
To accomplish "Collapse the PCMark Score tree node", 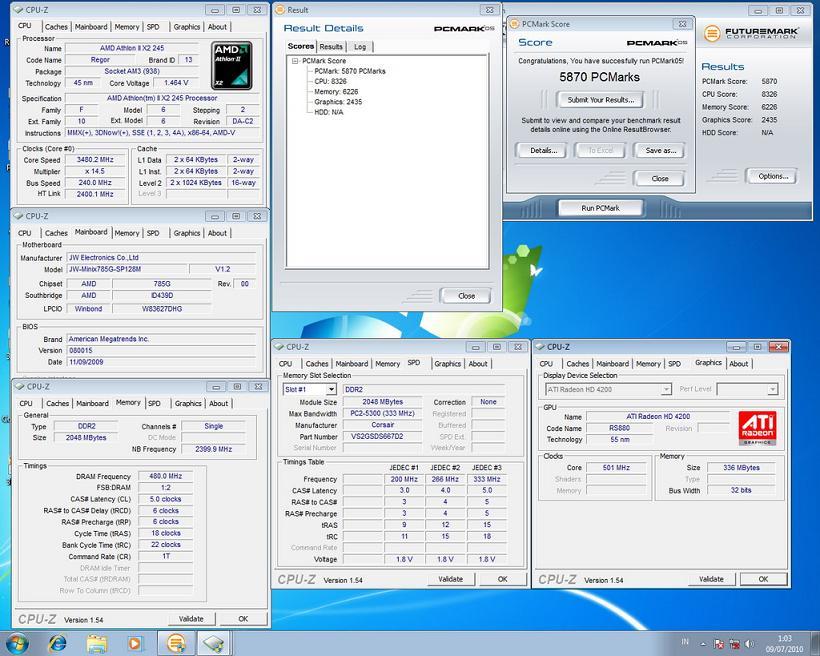I will tap(295, 61).
